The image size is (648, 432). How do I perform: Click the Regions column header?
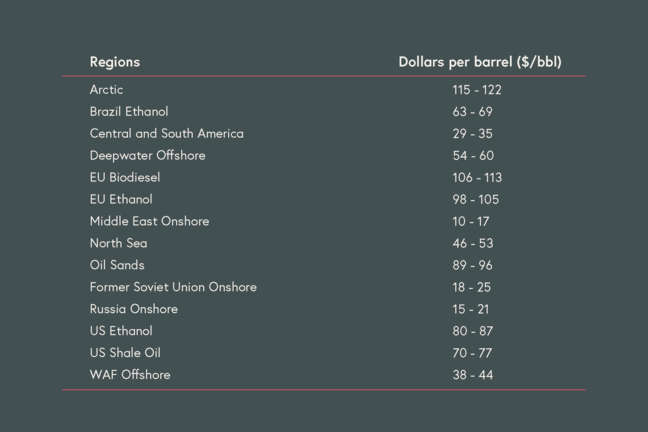pyautogui.click(x=115, y=62)
